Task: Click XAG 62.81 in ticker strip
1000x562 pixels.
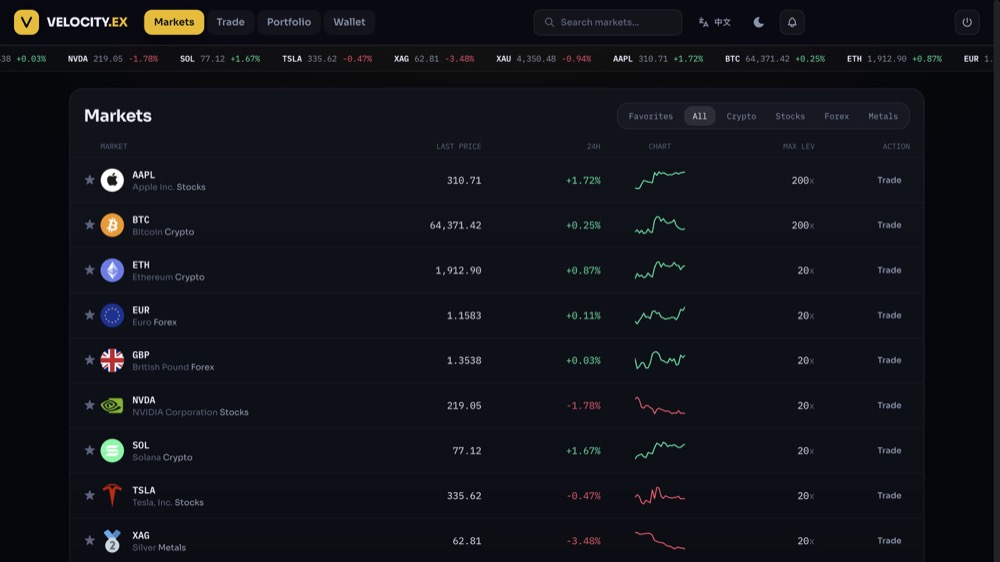Action: coord(434,59)
